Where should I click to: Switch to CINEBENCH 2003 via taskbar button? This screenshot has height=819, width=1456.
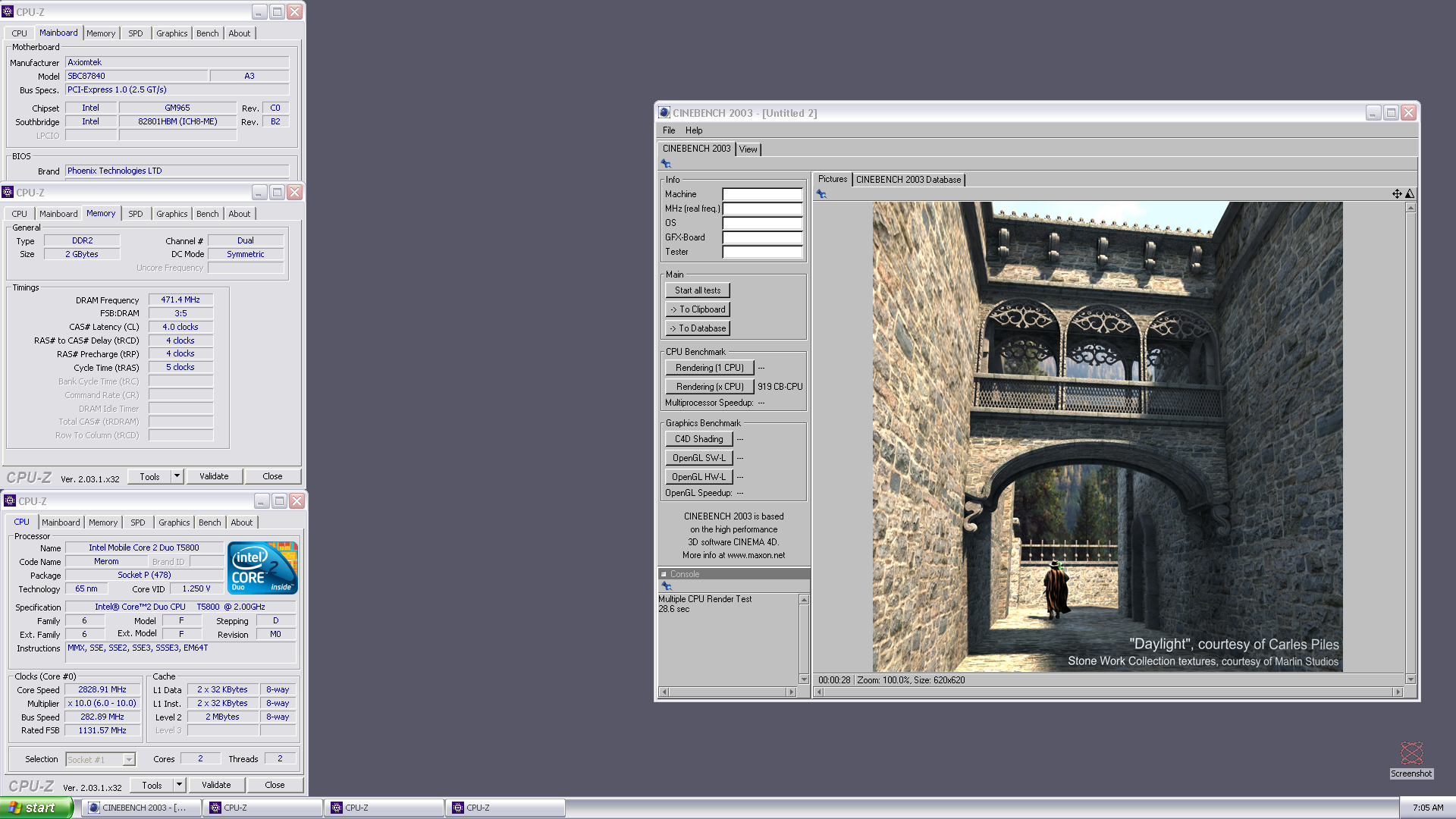(x=141, y=808)
